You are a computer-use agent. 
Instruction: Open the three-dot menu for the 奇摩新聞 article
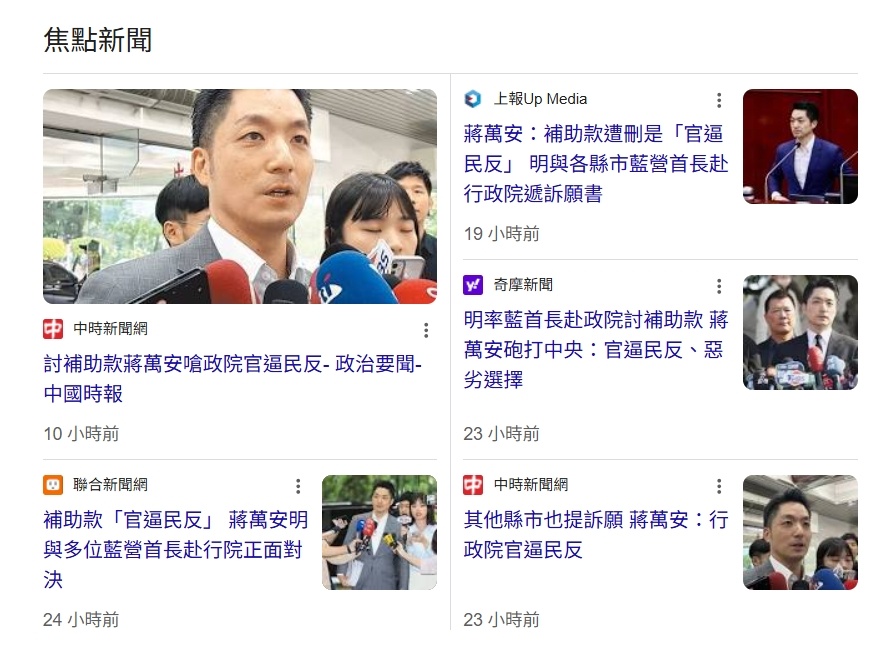point(719,286)
